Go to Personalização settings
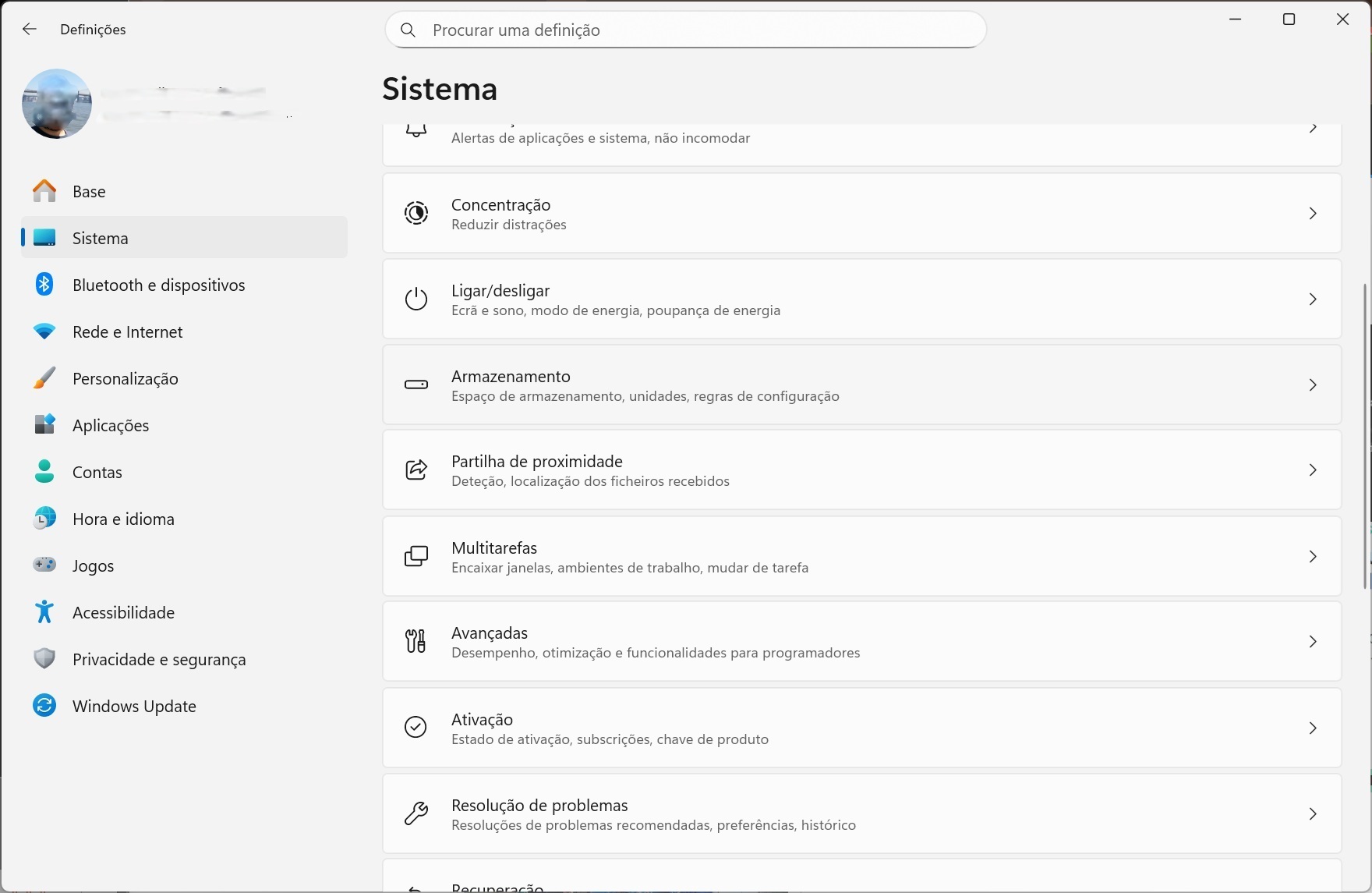This screenshot has height=893, width=1372. (125, 378)
